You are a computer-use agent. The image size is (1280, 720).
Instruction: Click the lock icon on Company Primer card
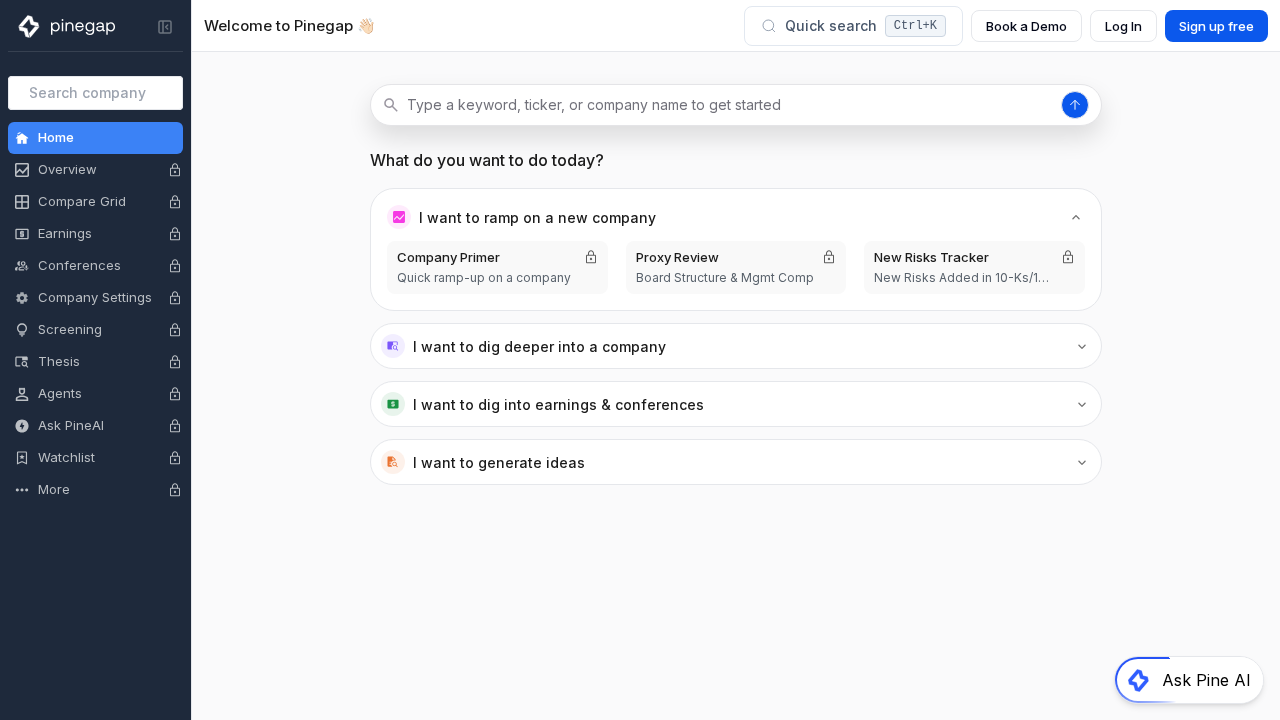(591, 257)
